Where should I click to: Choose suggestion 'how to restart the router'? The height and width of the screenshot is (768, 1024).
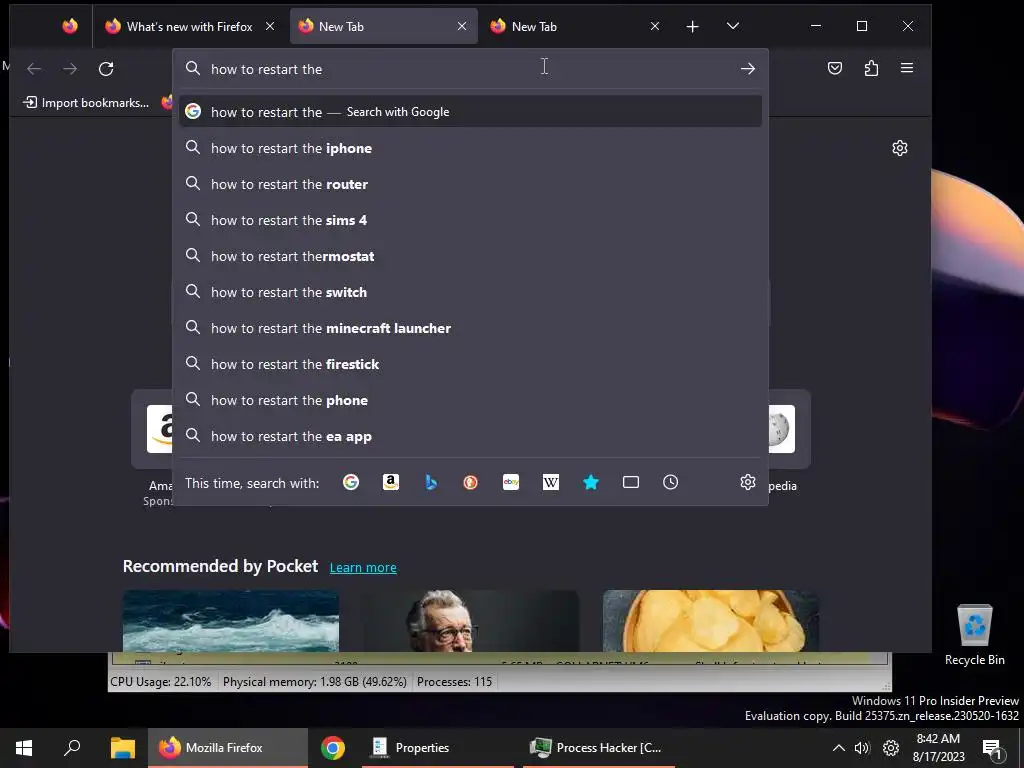coord(470,184)
